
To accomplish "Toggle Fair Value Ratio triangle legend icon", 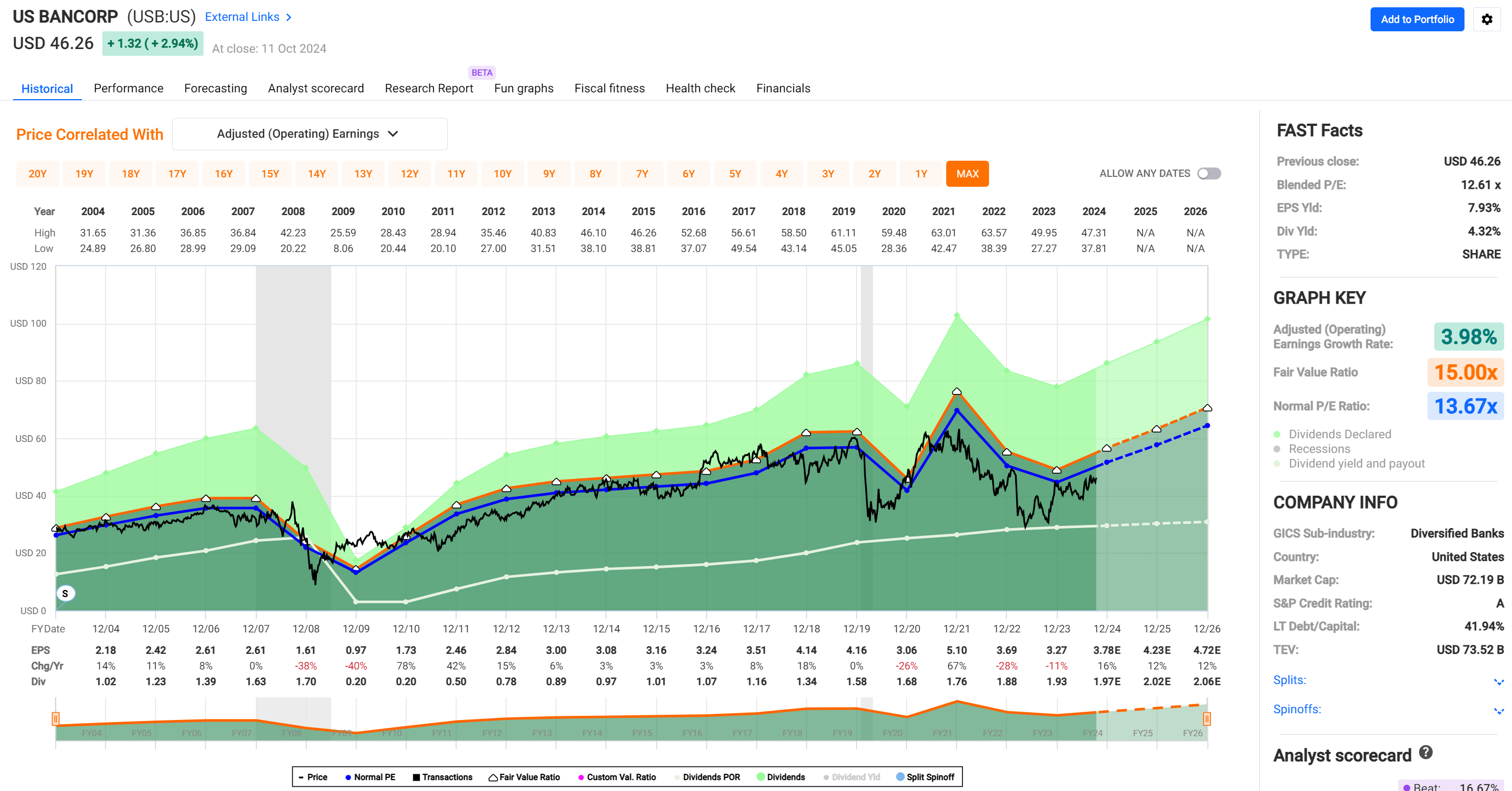I will [x=493, y=777].
